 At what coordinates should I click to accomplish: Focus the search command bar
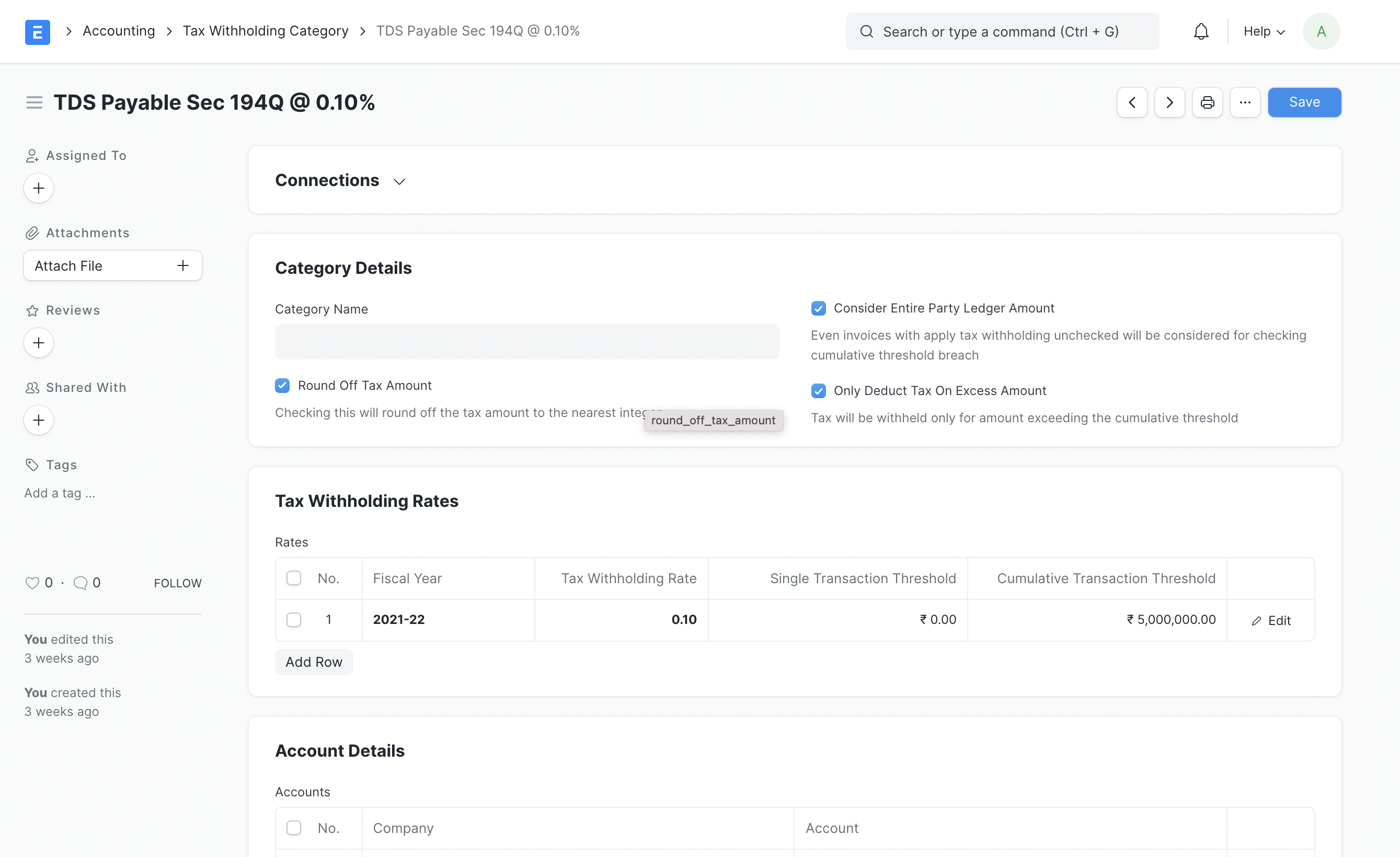click(x=1002, y=31)
